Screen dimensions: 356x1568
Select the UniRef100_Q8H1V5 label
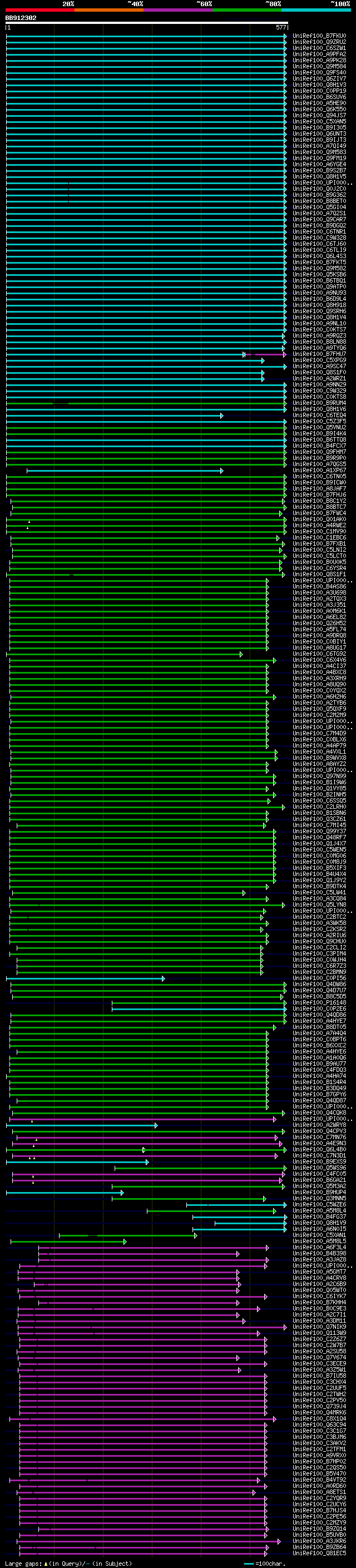click(x=319, y=176)
